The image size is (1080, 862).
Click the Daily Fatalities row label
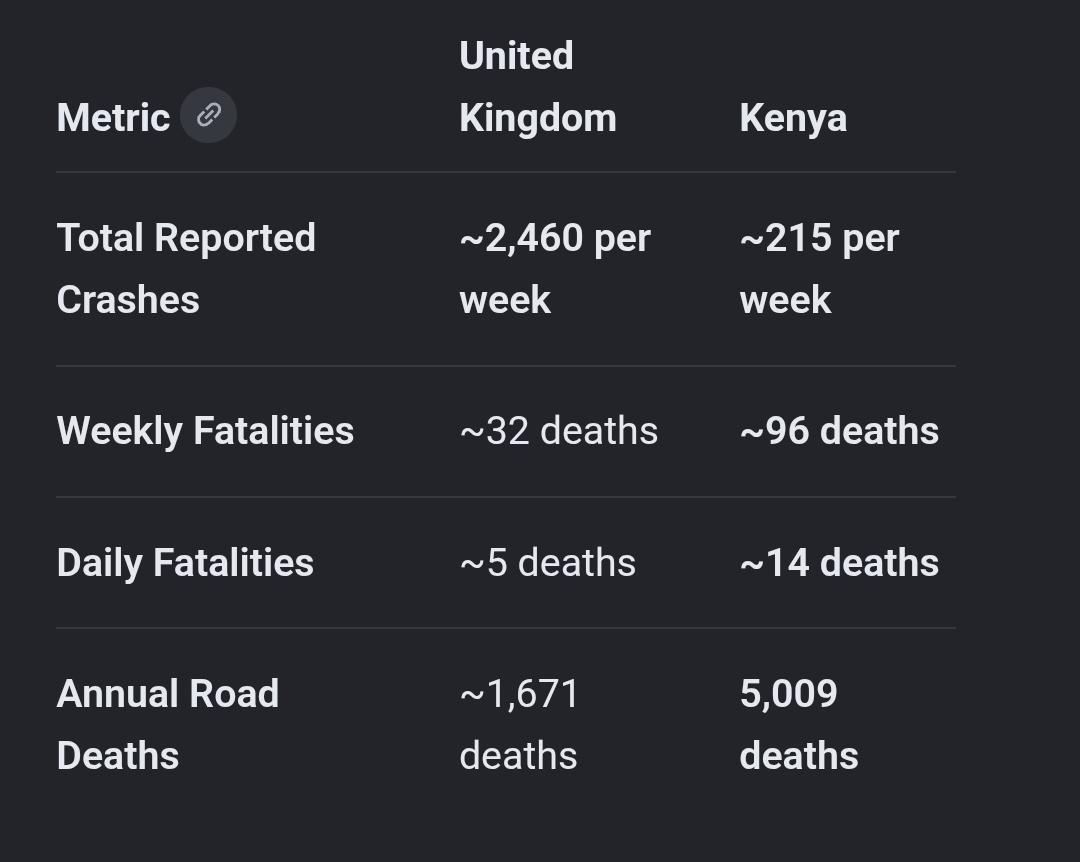coord(185,563)
